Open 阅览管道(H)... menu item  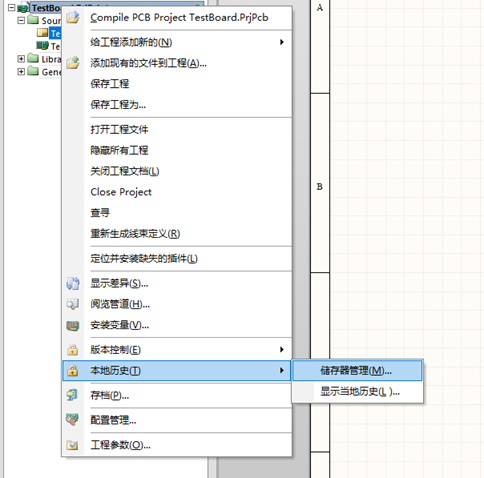177,304
